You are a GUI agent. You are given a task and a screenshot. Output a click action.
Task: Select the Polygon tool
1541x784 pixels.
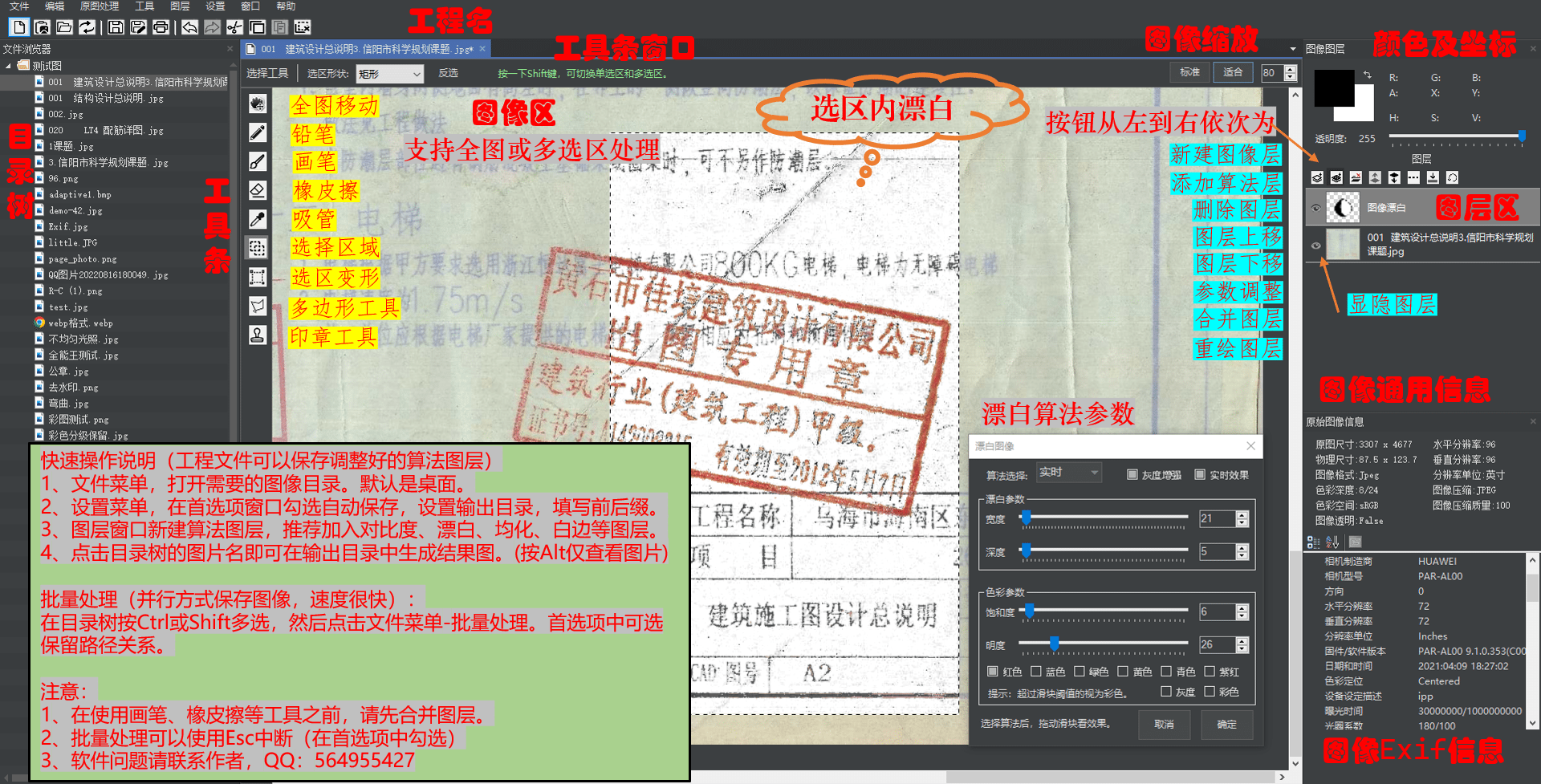click(258, 306)
